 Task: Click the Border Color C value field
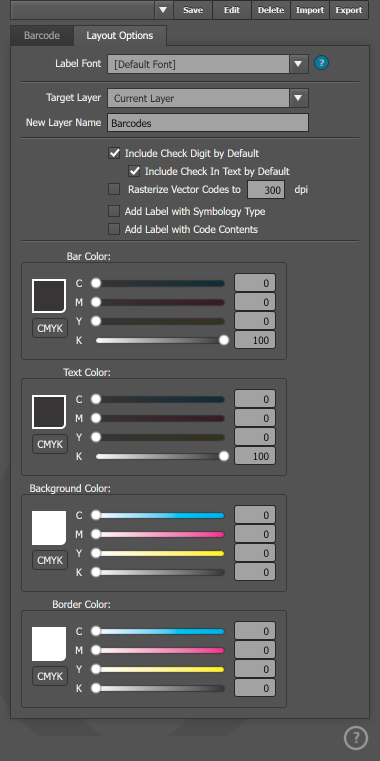tap(255, 631)
